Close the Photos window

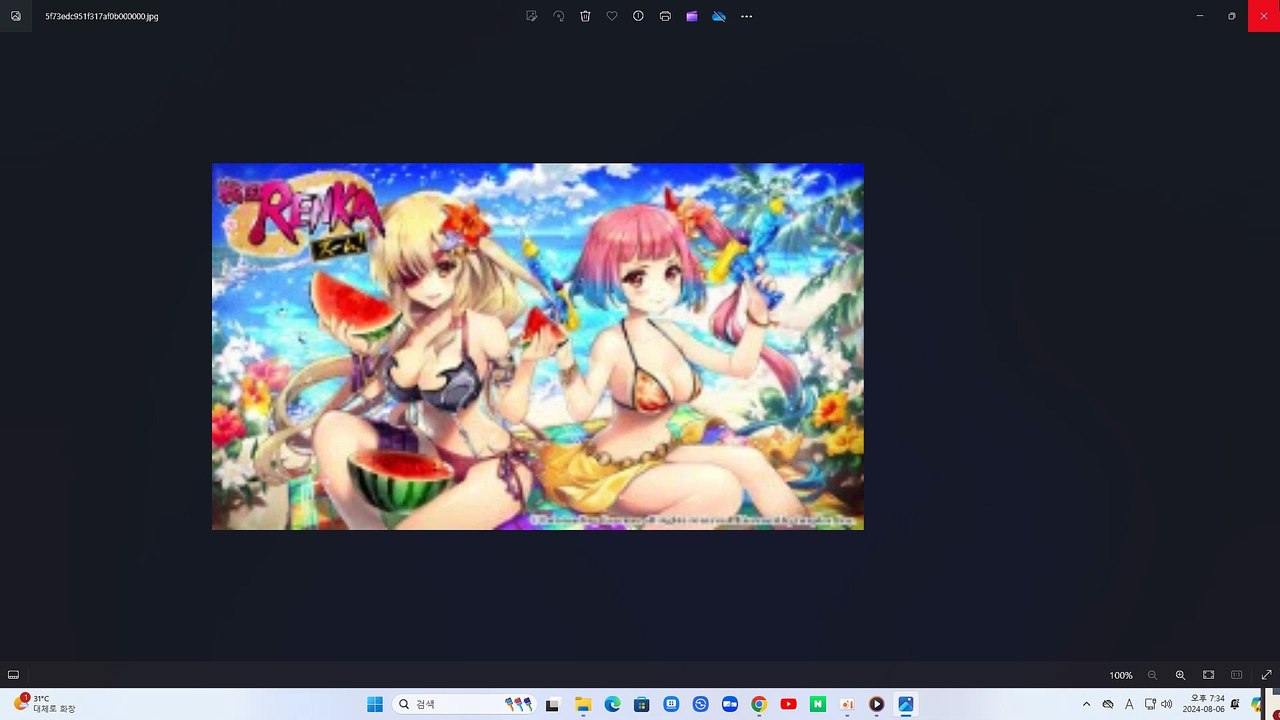click(1264, 16)
